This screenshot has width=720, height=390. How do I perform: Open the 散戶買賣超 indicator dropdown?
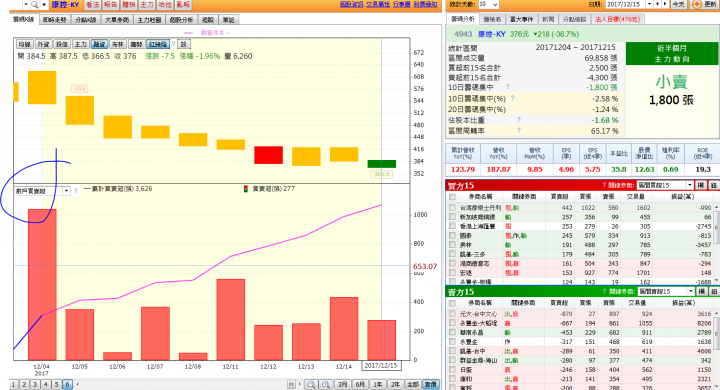point(66,191)
